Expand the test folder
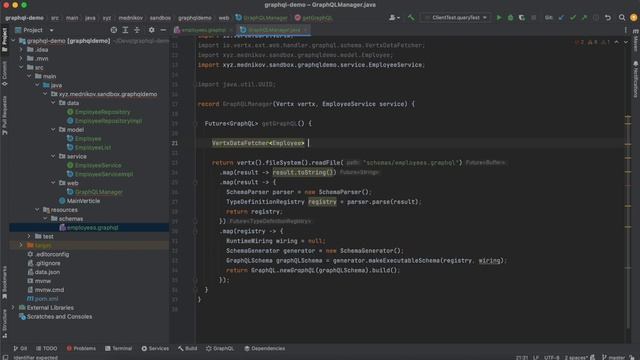Viewport: 640px width, 360px height. [29, 236]
